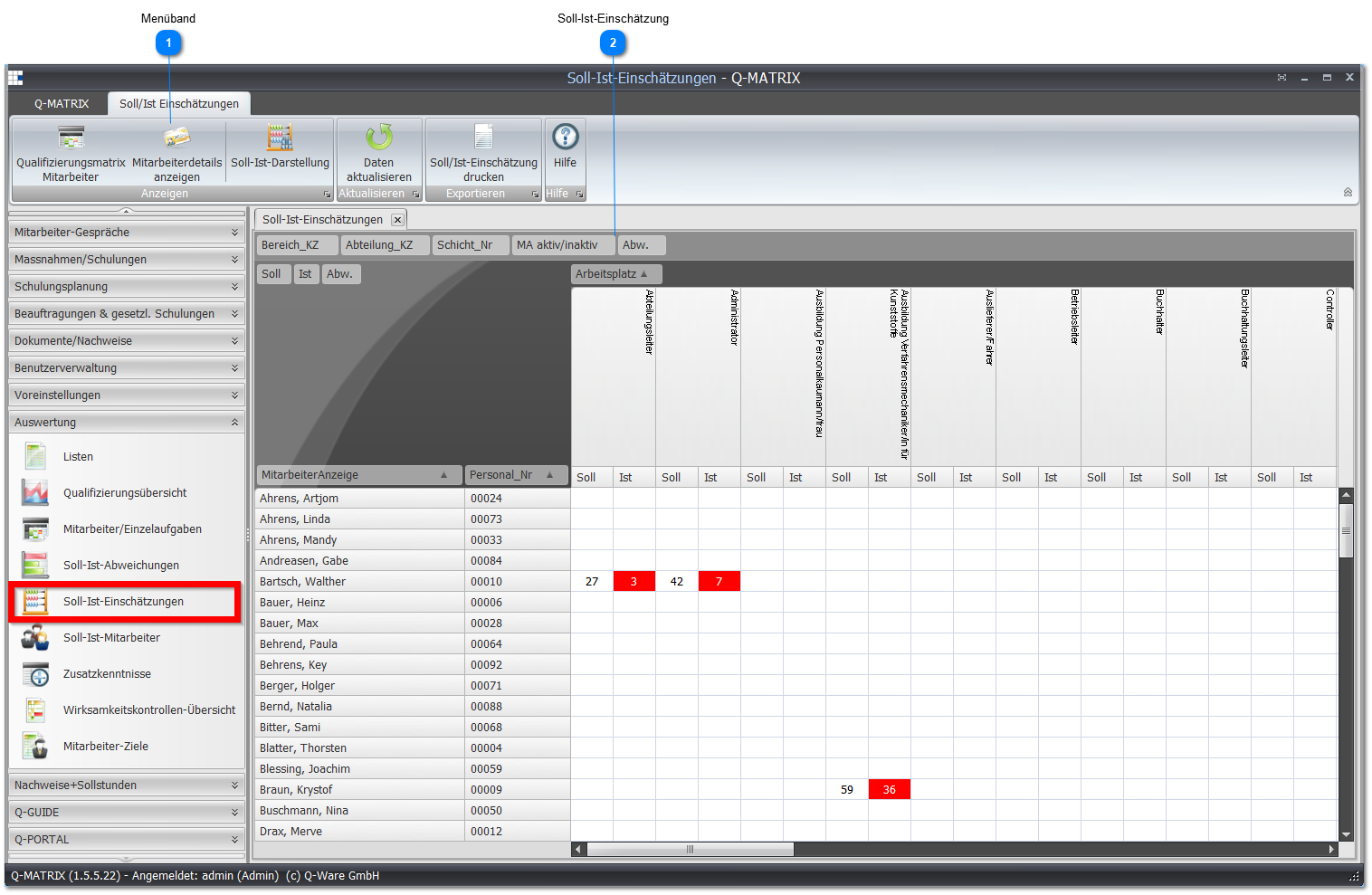
Task: Expand the Mitarbeiter-Gespräche section
Action: (127, 233)
